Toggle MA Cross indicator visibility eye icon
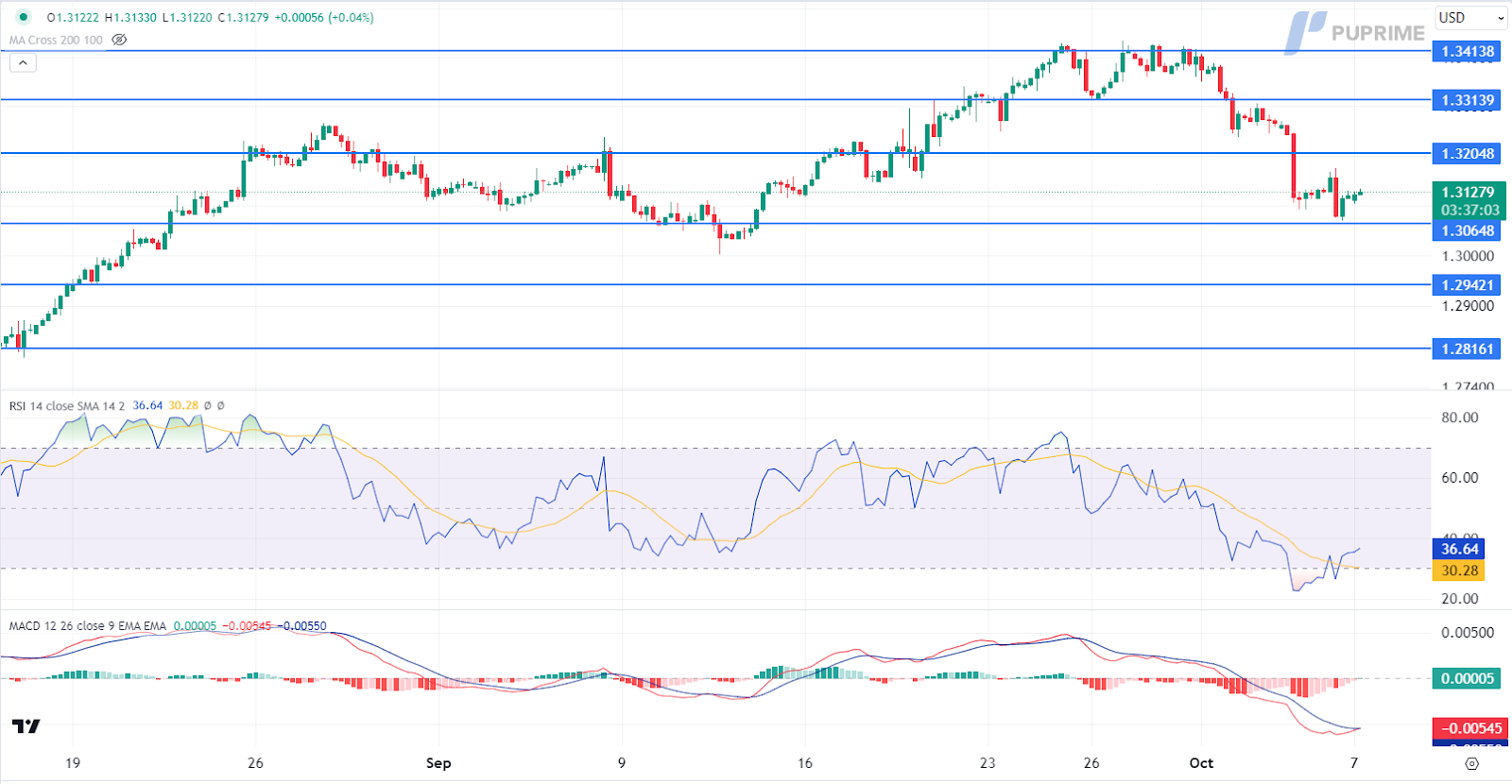This screenshot has height=784, width=1512. pyautogui.click(x=119, y=40)
